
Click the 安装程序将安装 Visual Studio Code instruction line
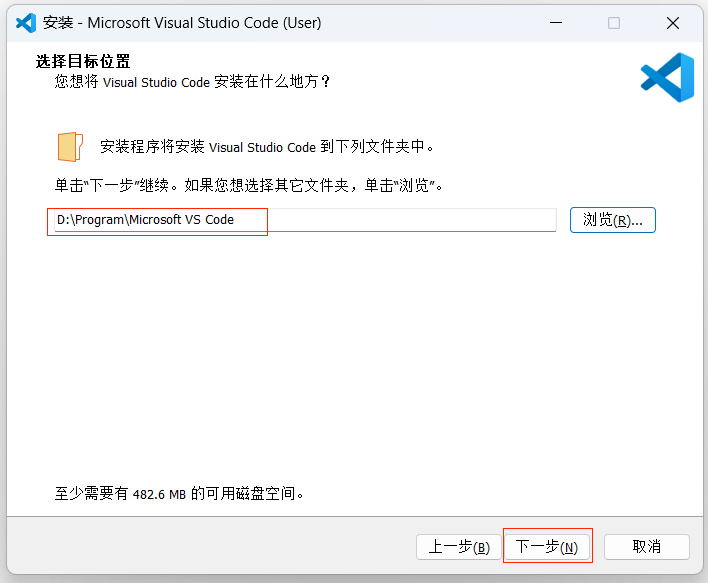coord(267,147)
